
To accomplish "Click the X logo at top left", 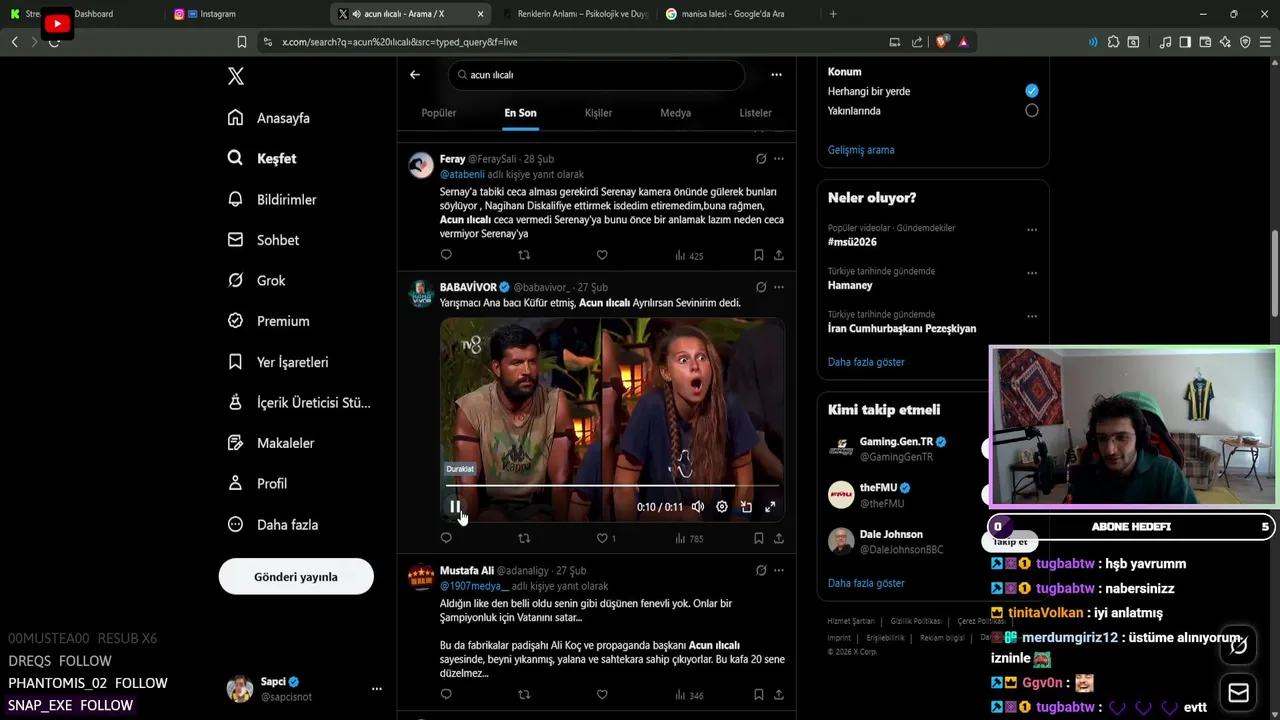I will point(236,76).
